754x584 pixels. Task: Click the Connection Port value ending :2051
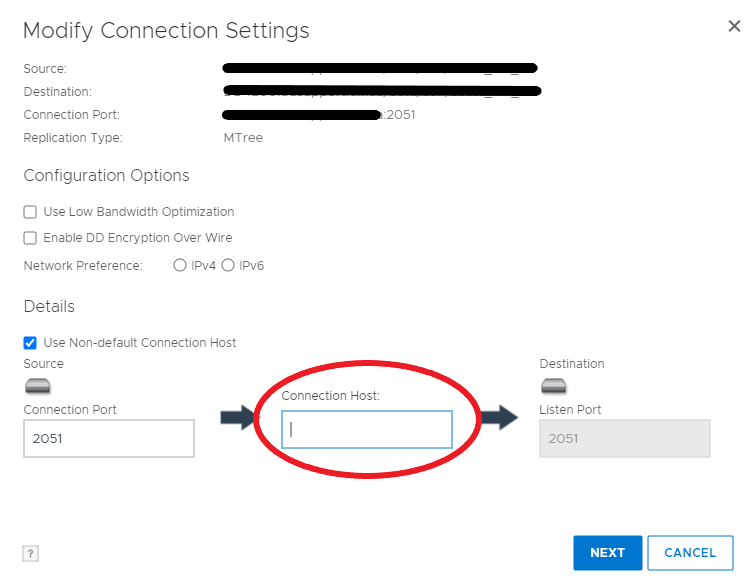(x=318, y=115)
